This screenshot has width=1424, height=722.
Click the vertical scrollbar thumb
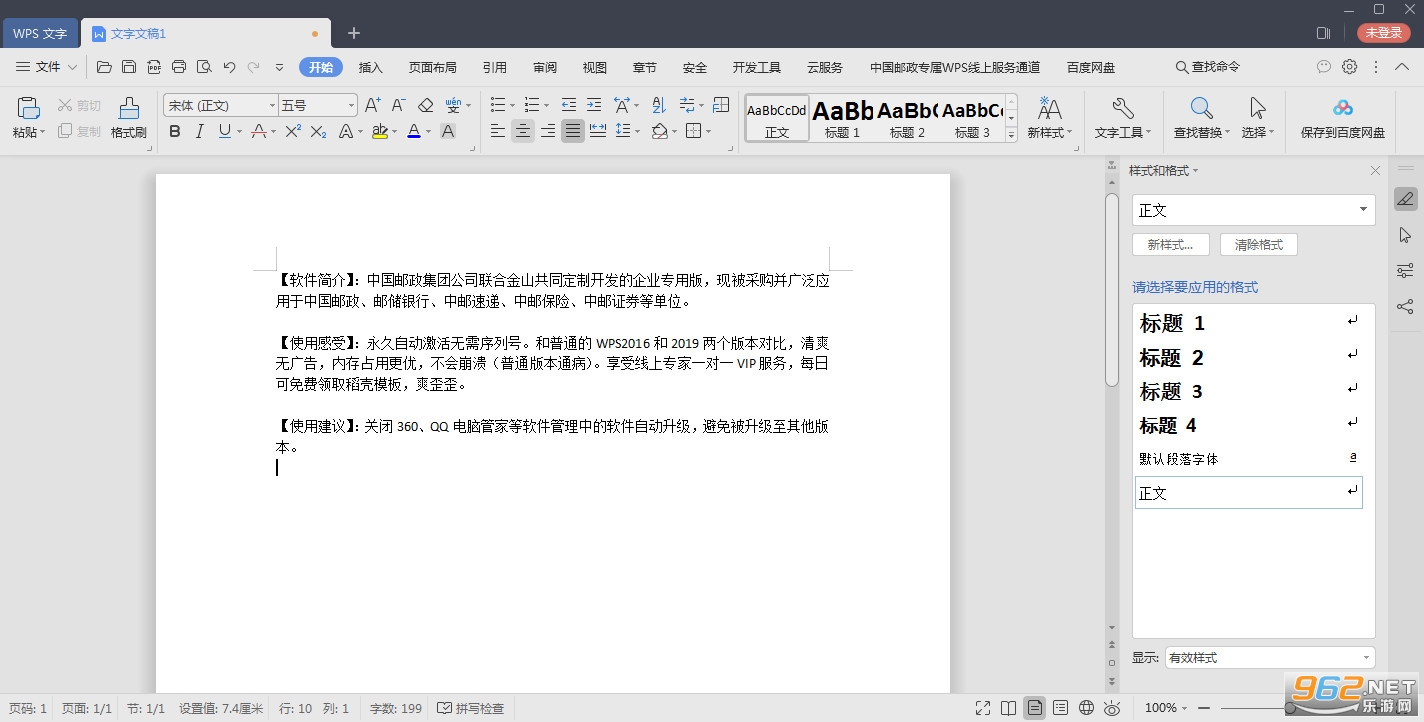(x=1112, y=290)
